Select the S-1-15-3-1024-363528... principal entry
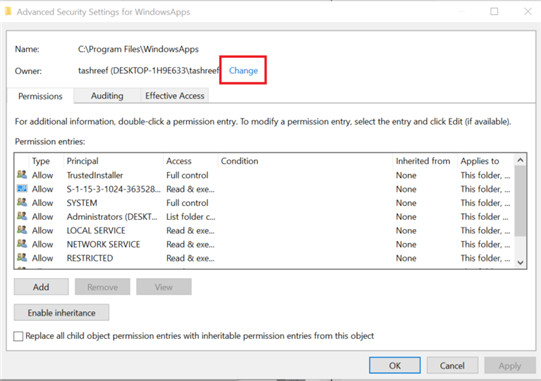Viewport: 541px width, 381px height. [x=114, y=189]
